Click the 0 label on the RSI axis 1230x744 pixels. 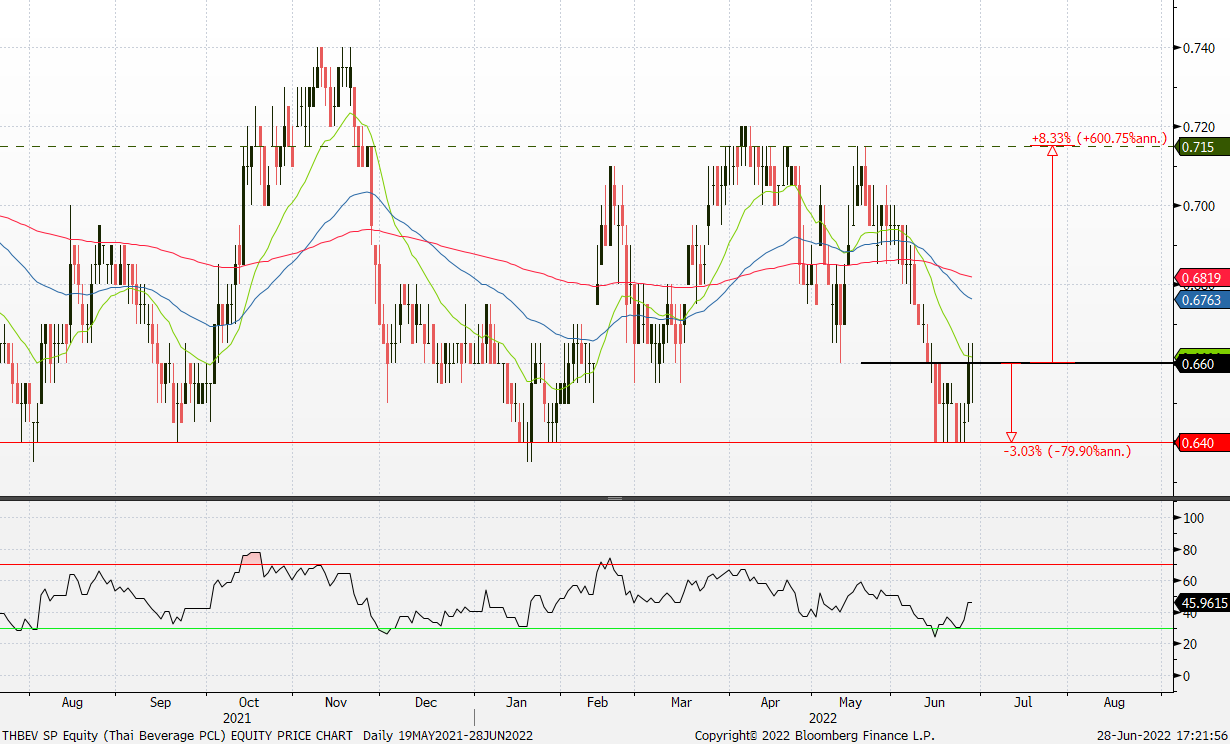pyautogui.click(x=1187, y=677)
